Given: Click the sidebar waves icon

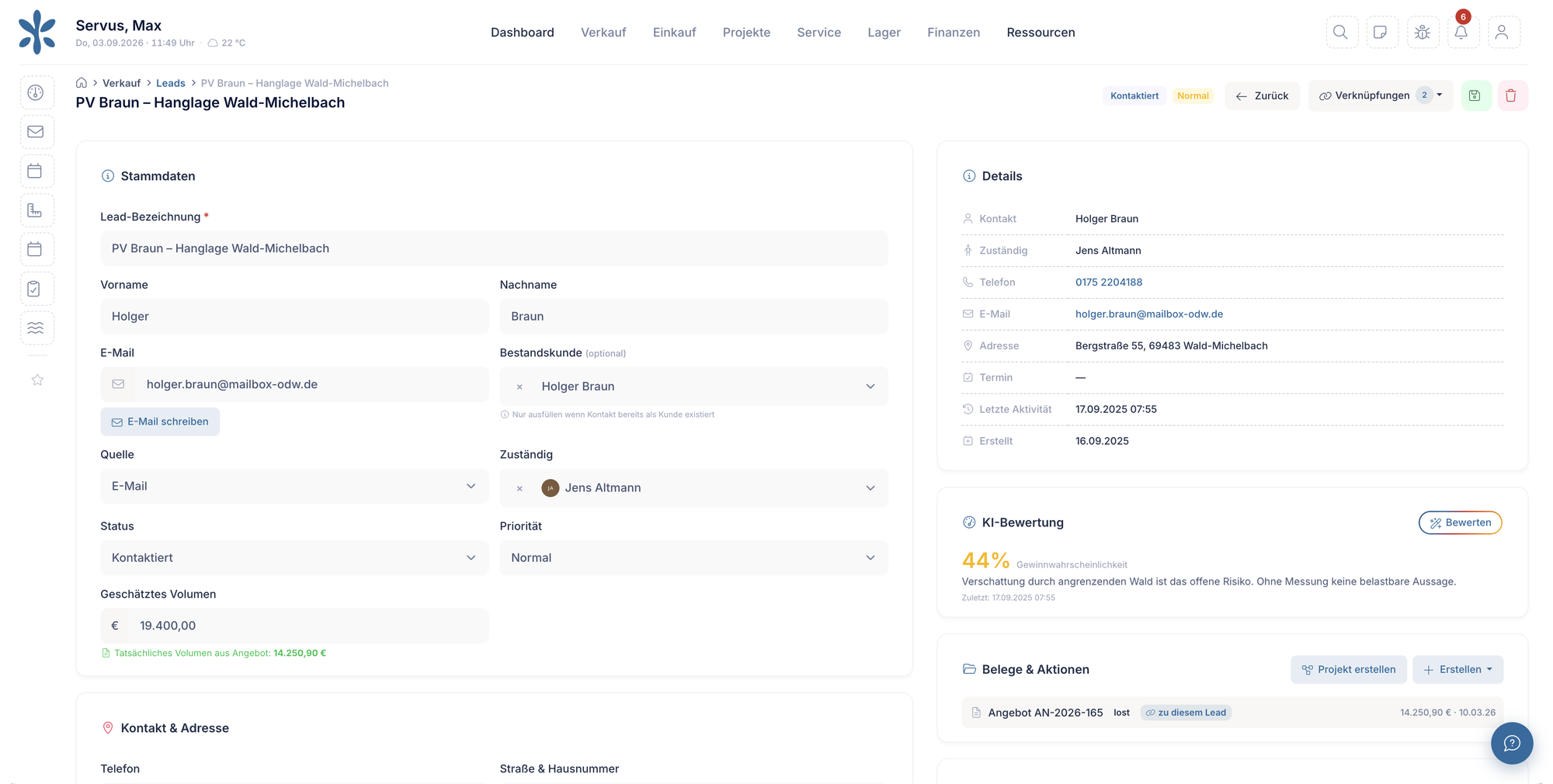Looking at the screenshot, I should pyautogui.click(x=36, y=328).
